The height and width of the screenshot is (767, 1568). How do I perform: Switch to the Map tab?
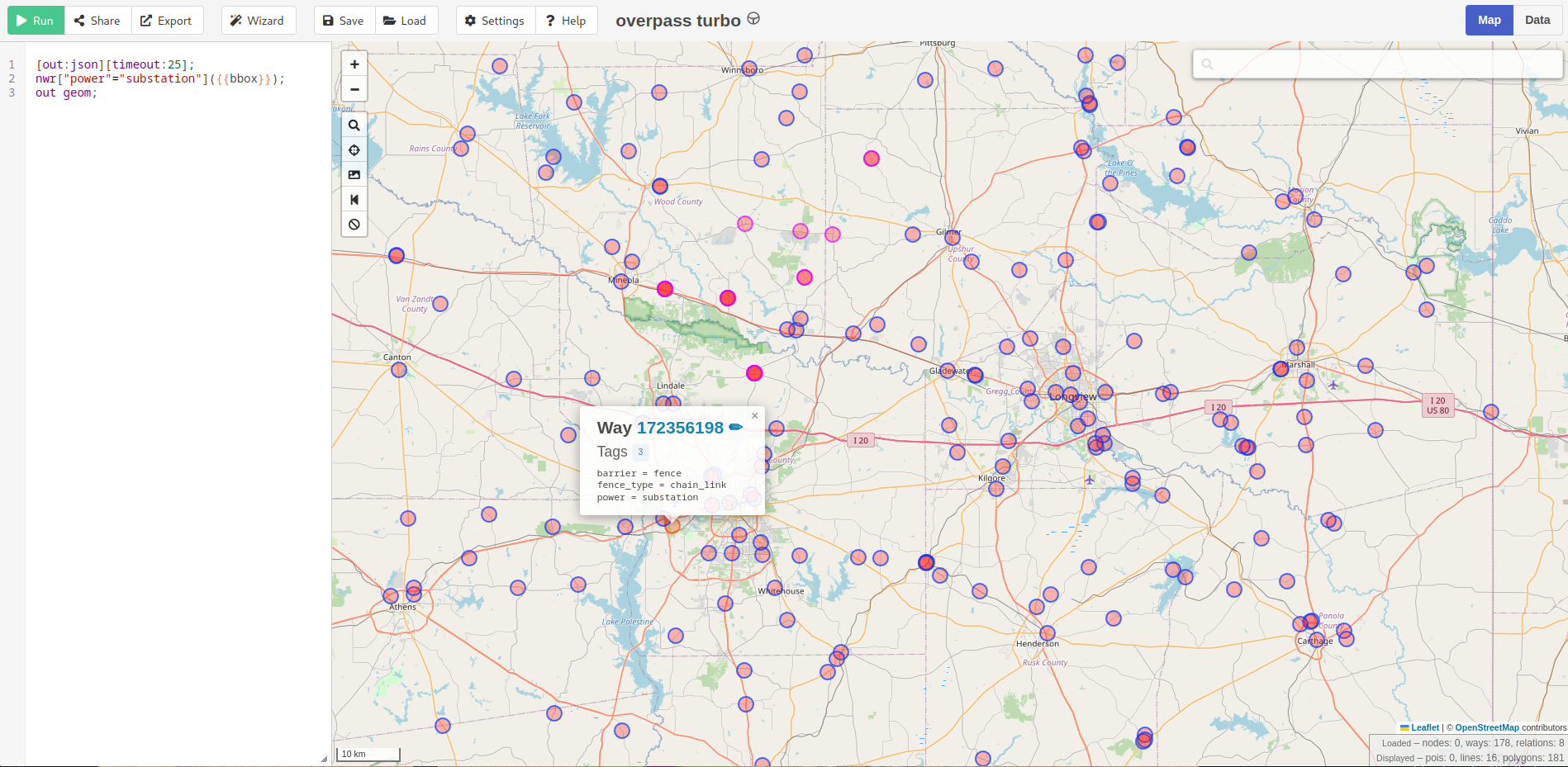click(x=1490, y=21)
